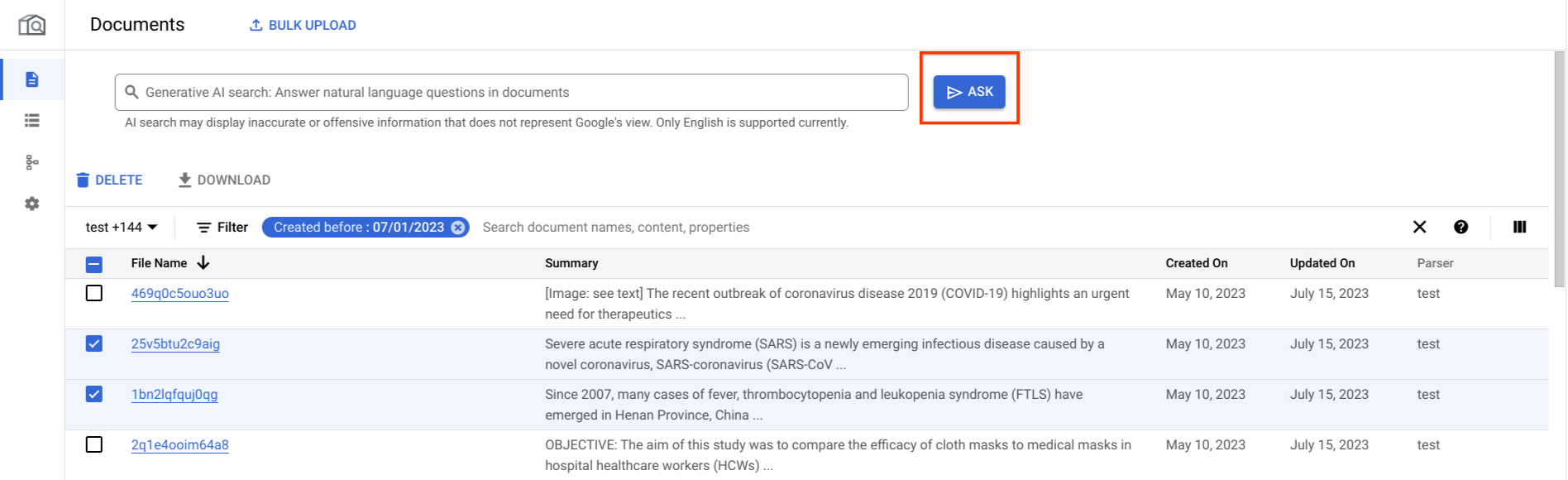Click the Delete toolbar action
Viewport: 1568px width, 480px height.
pyautogui.click(x=109, y=180)
